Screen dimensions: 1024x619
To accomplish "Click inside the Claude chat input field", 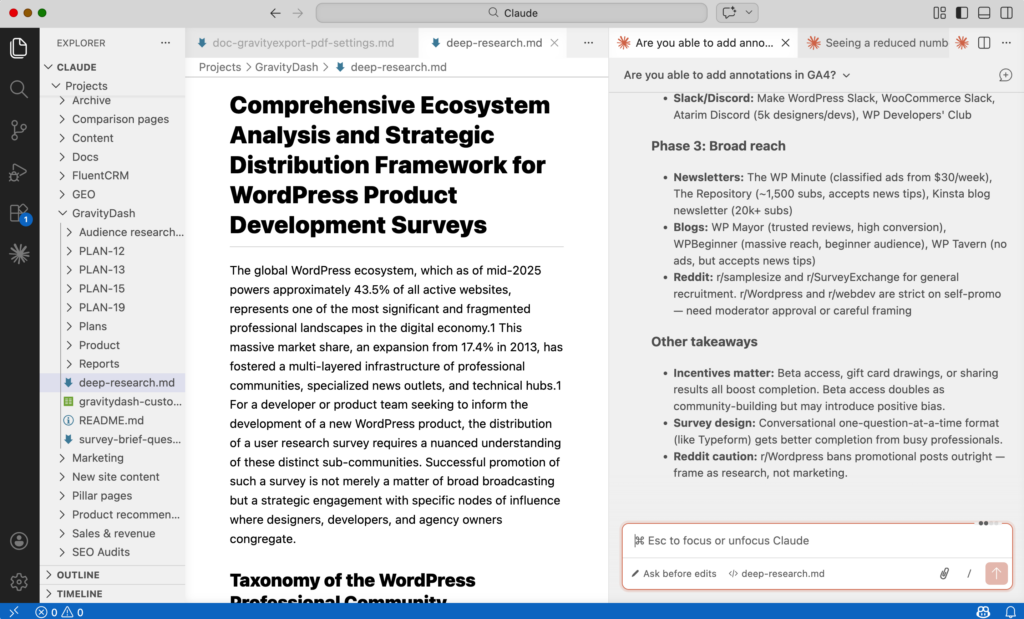I will (x=815, y=540).
